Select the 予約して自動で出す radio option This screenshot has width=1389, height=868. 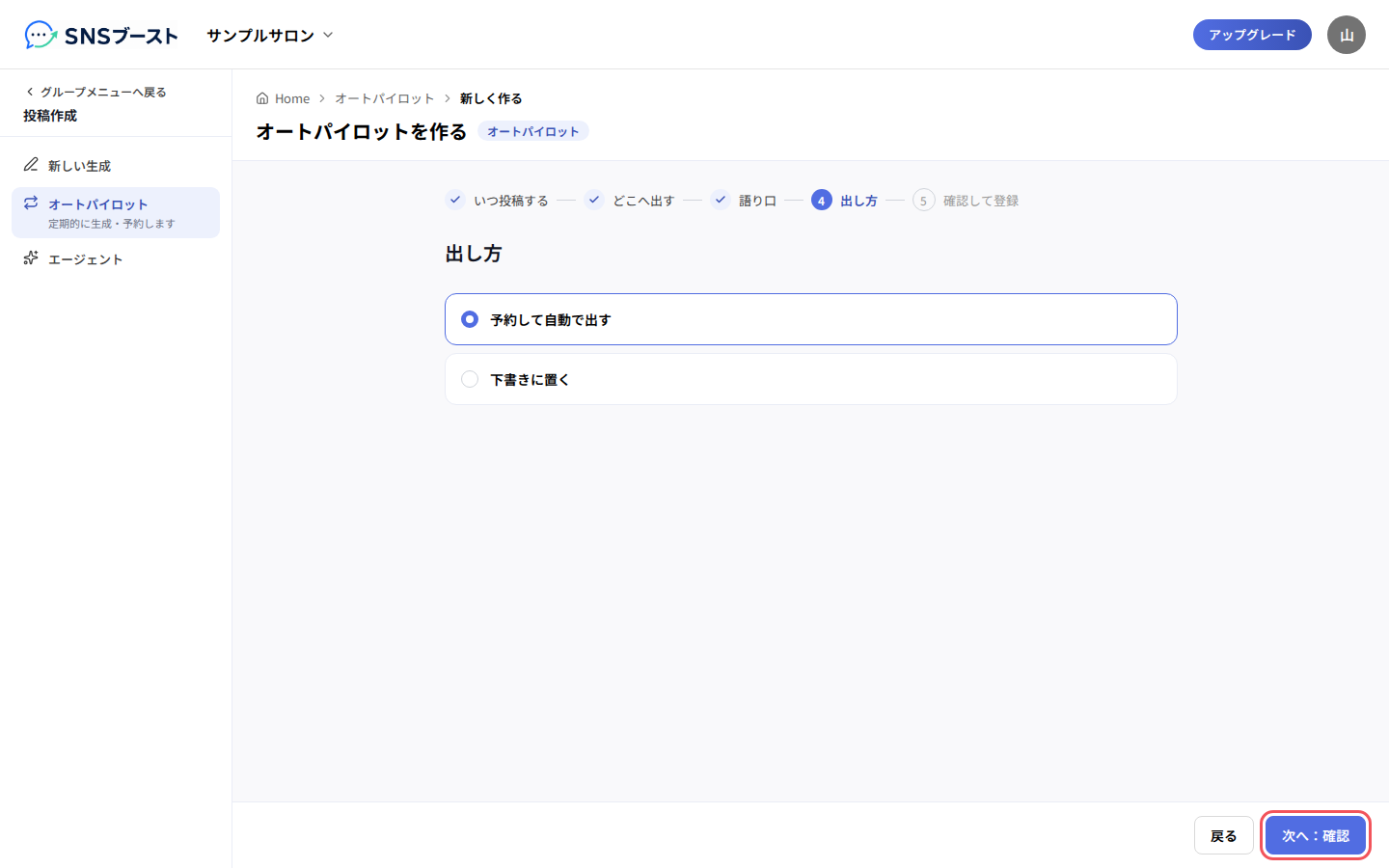click(x=811, y=319)
